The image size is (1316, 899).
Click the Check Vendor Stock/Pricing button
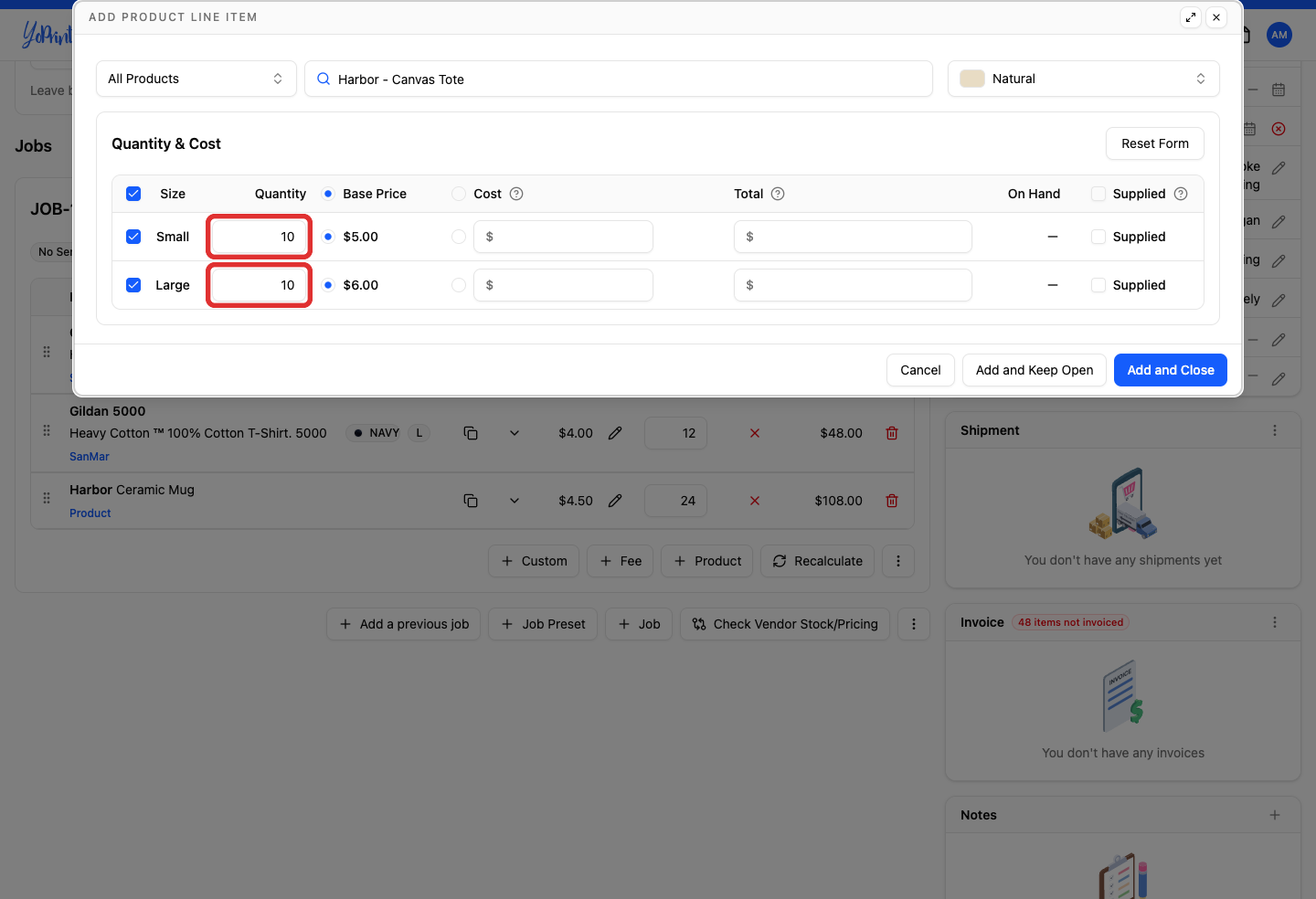pyautogui.click(x=785, y=624)
